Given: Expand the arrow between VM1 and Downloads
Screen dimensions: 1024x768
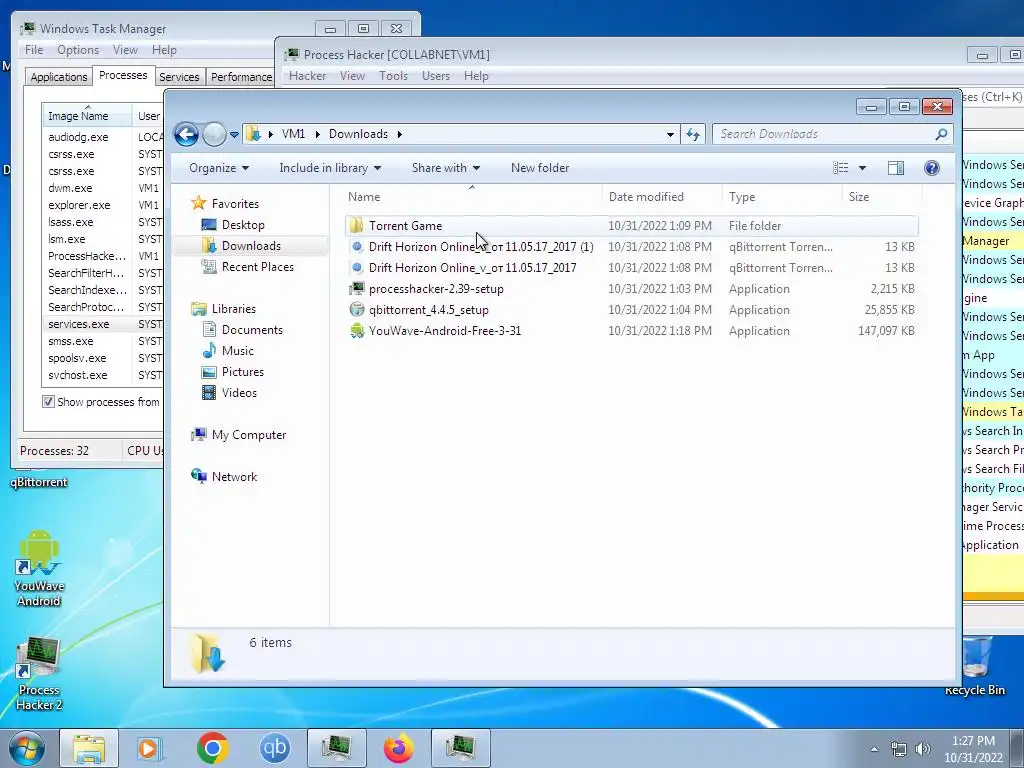Looking at the screenshot, I should (317, 134).
